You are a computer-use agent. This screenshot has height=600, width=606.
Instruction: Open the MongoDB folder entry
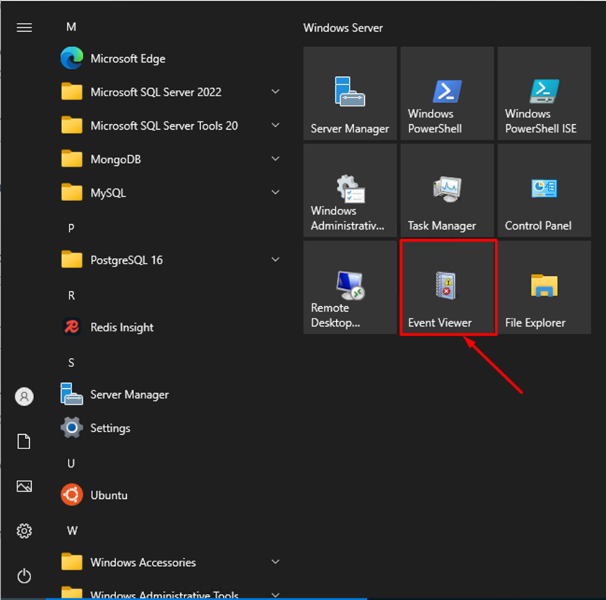[x=170, y=159]
